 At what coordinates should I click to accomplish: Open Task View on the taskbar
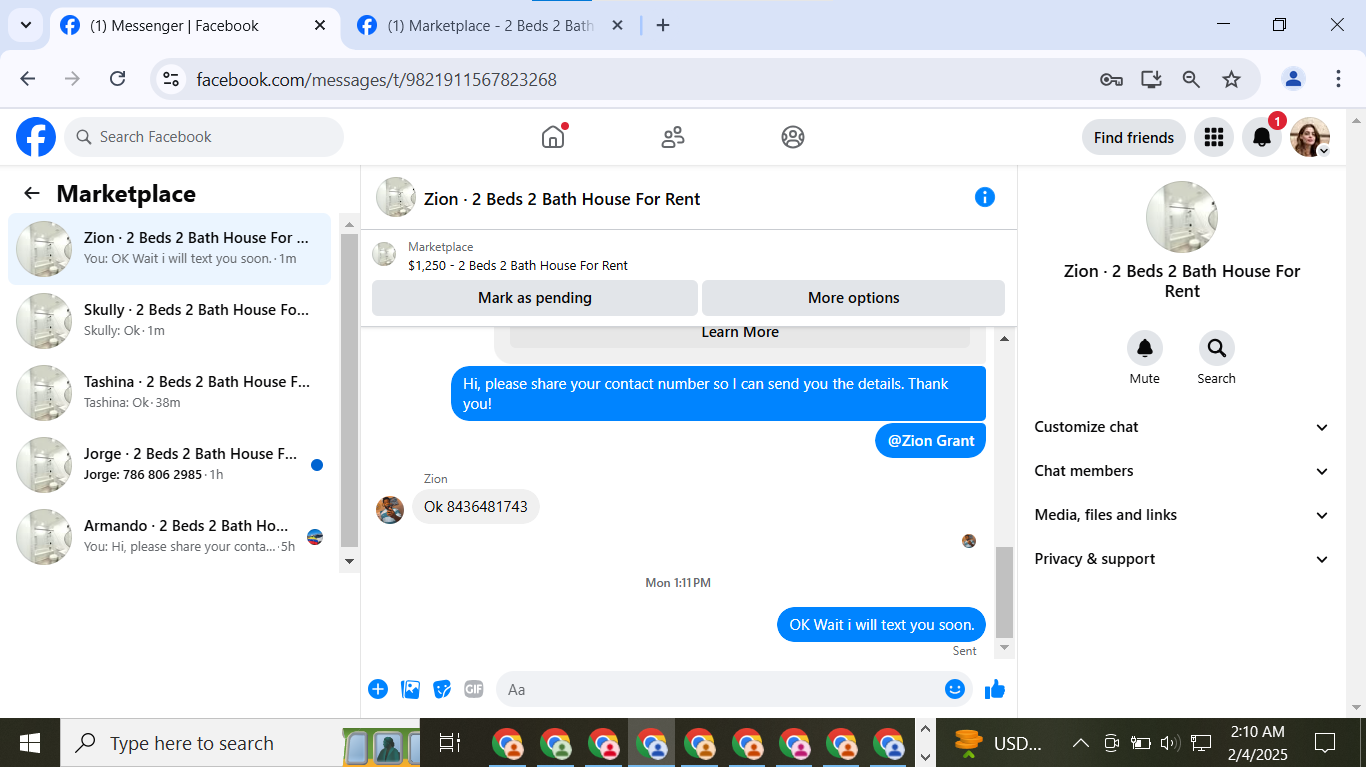coord(450,743)
